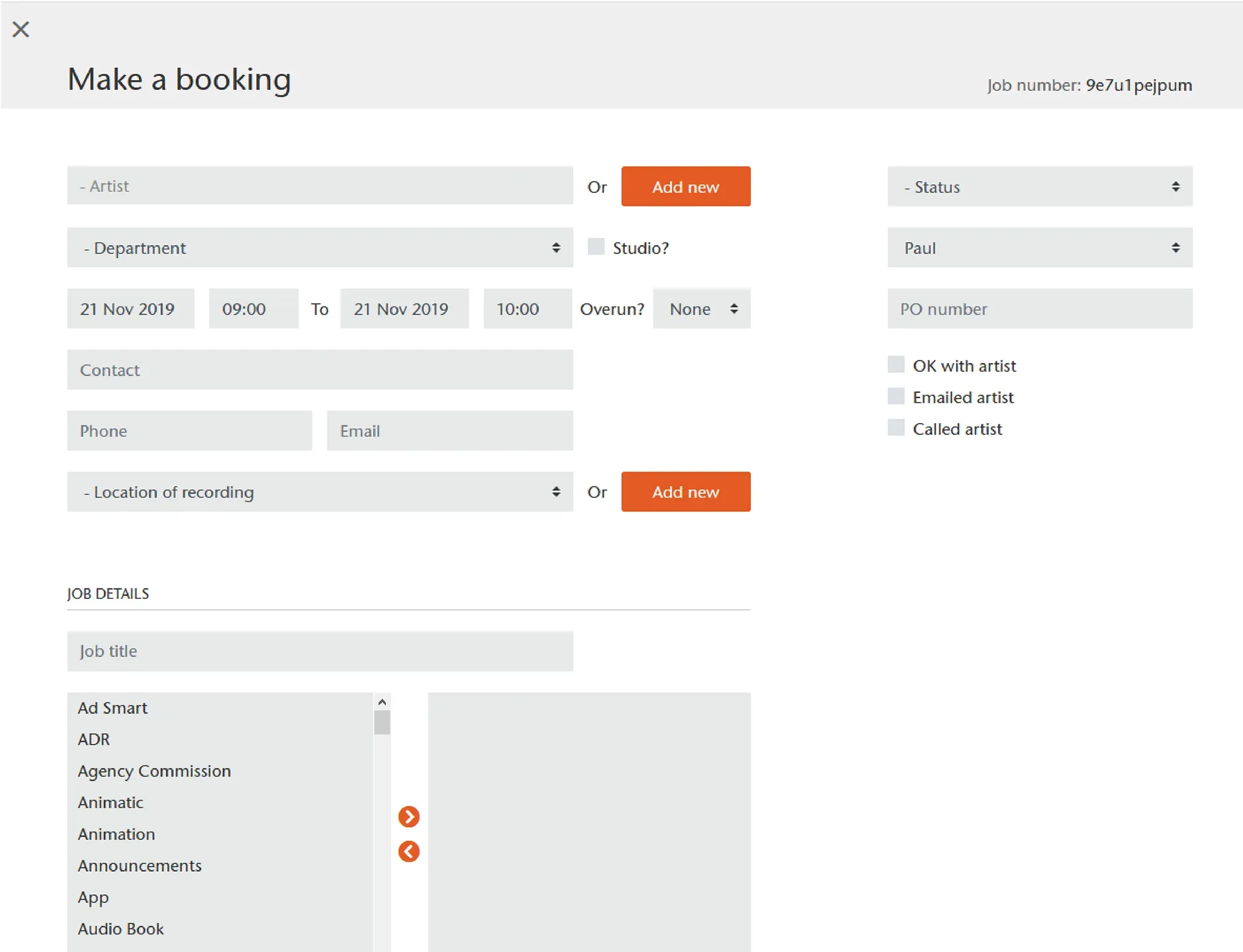Click the X to close the booking dialog

(21, 29)
